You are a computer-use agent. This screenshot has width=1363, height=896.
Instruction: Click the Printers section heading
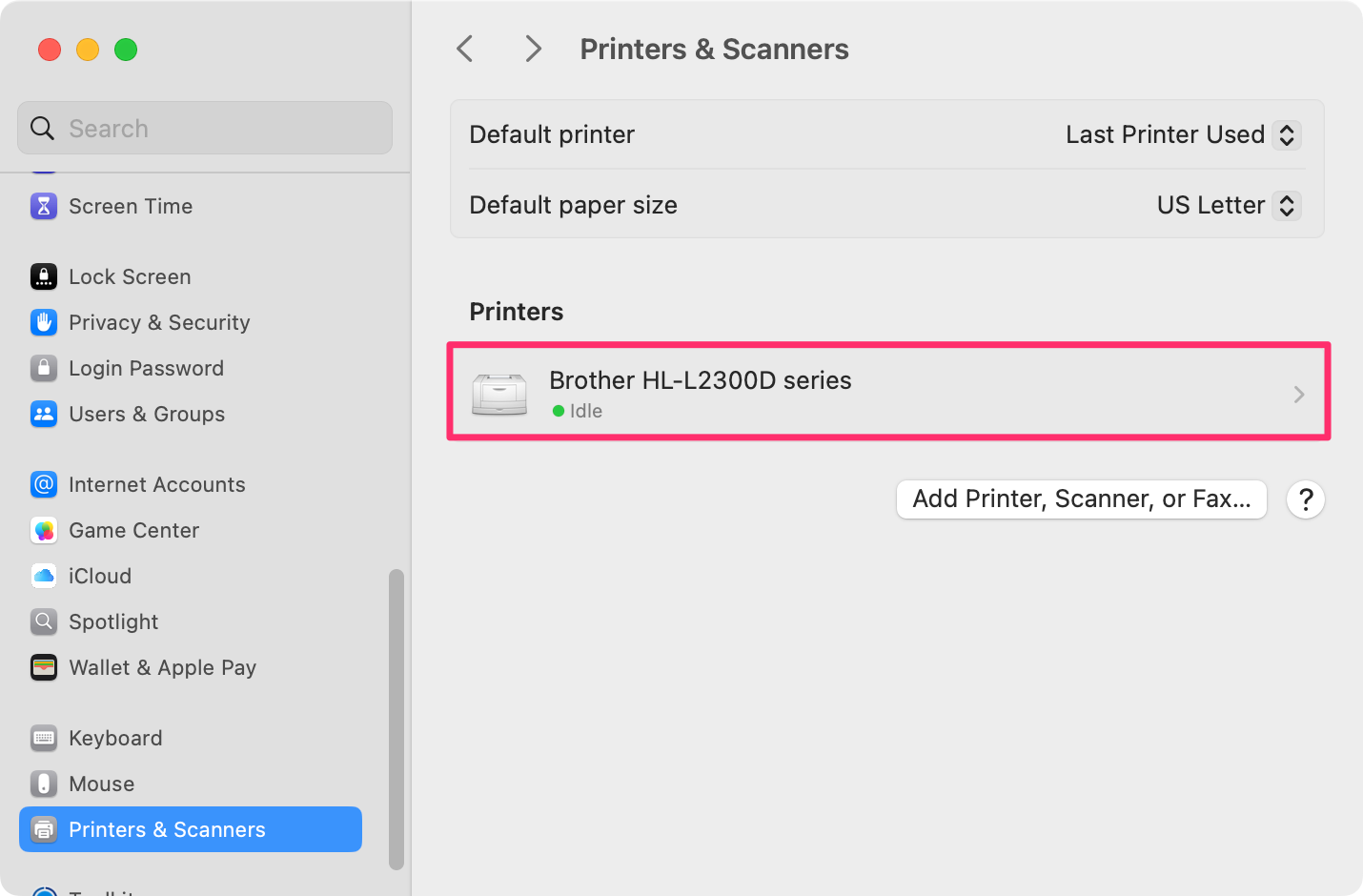pyautogui.click(x=516, y=312)
